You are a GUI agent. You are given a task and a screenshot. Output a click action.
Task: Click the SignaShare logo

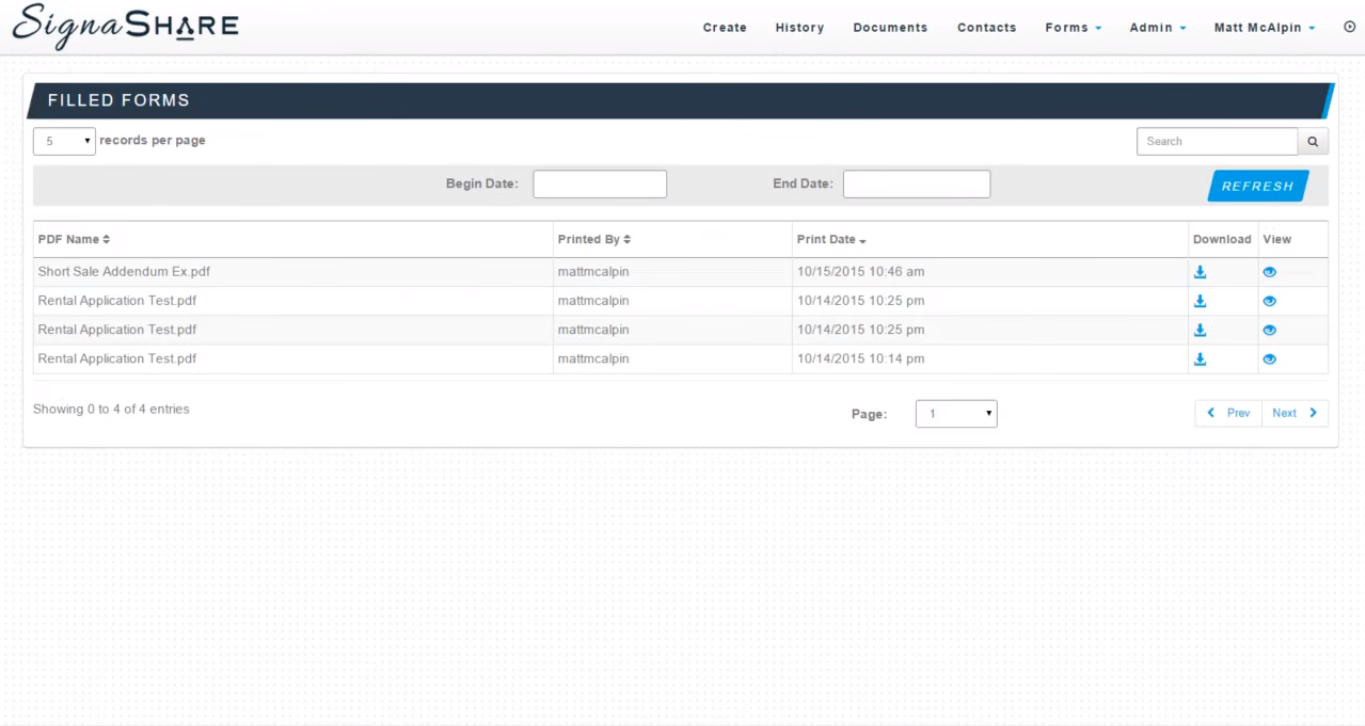125,27
